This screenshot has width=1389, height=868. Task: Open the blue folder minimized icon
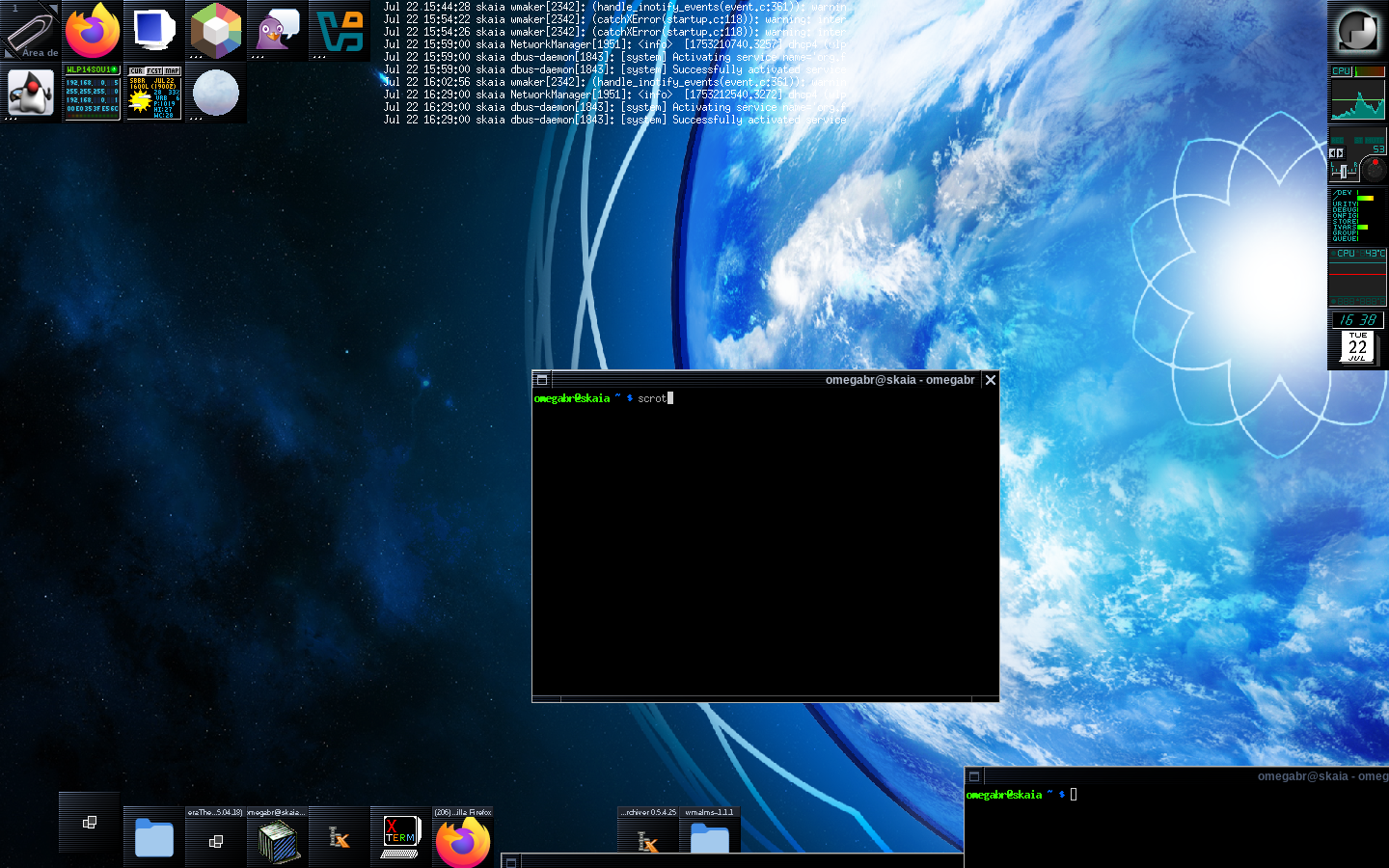154,837
